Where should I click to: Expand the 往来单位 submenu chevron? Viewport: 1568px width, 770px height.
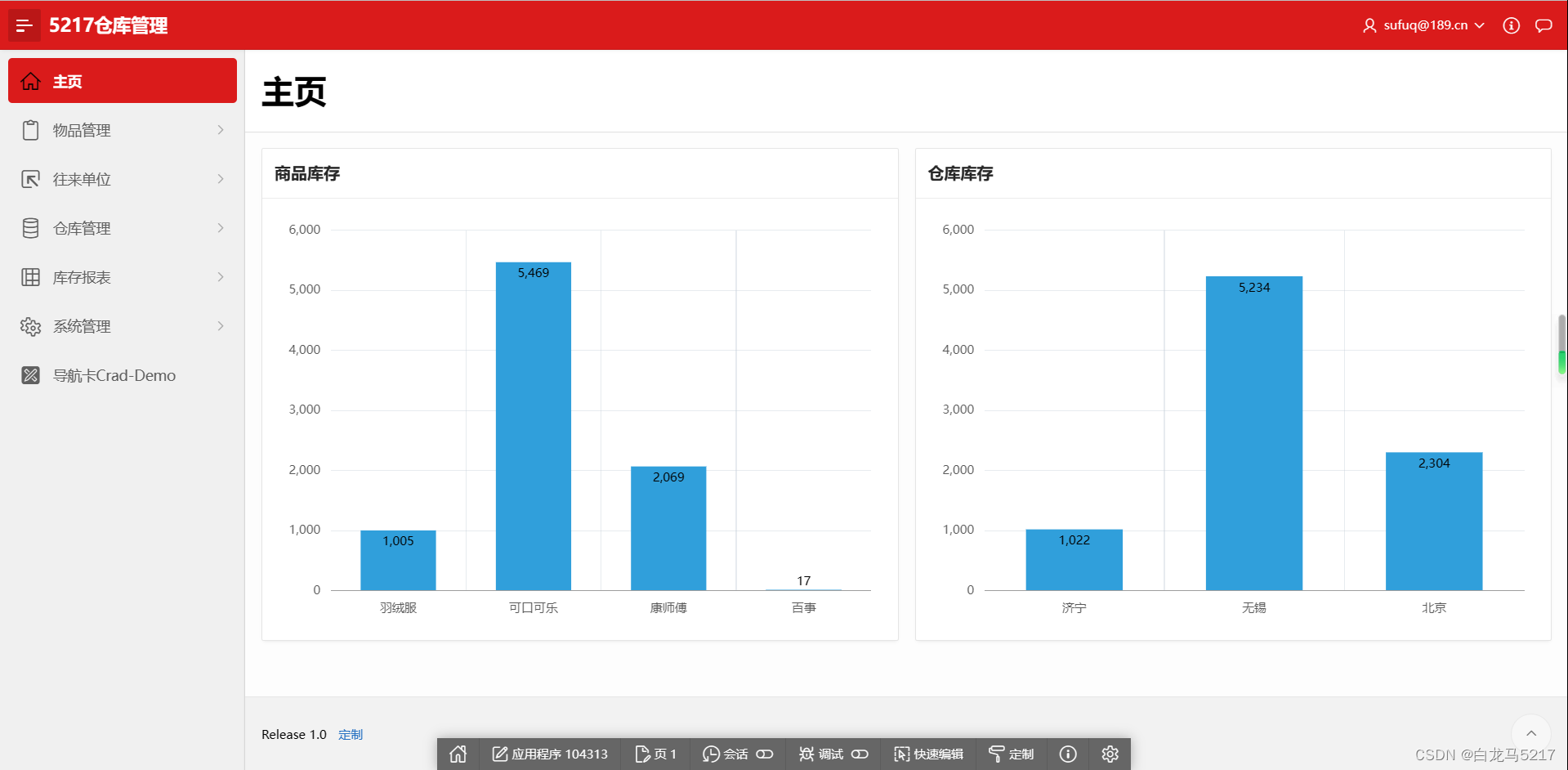(221, 179)
